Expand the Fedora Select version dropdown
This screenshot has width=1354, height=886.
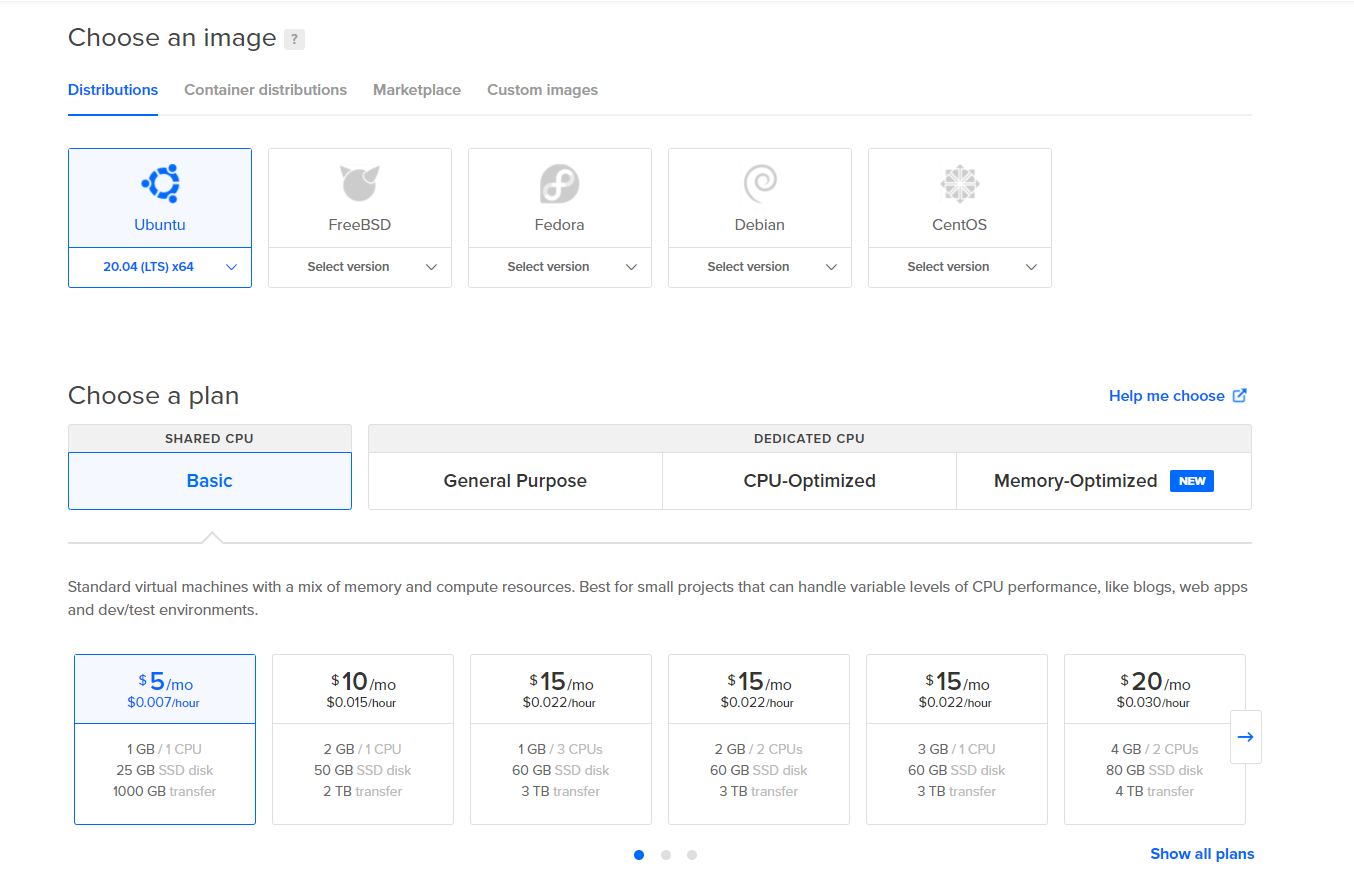(x=560, y=267)
